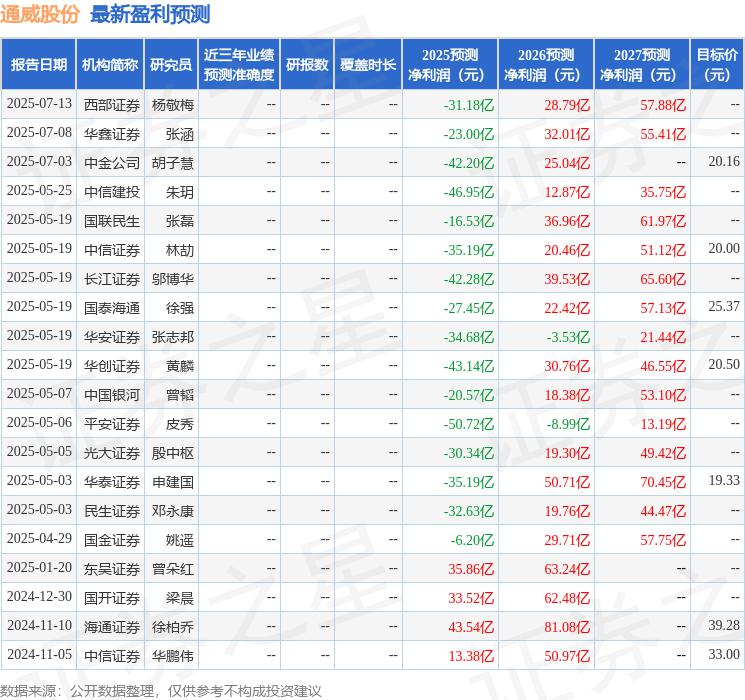The height and width of the screenshot is (700, 745).
Task: Click the 覆盖时长 column header
Action: 368,64
